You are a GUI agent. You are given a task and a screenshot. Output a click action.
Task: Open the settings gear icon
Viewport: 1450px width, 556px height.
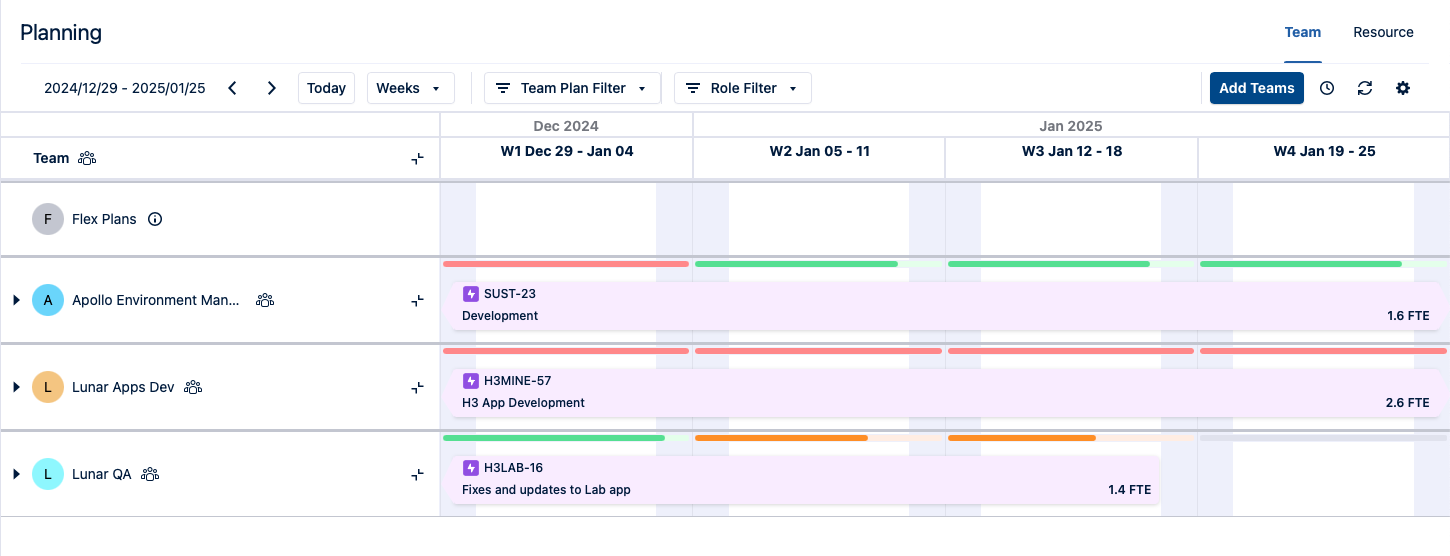point(1403,88)
